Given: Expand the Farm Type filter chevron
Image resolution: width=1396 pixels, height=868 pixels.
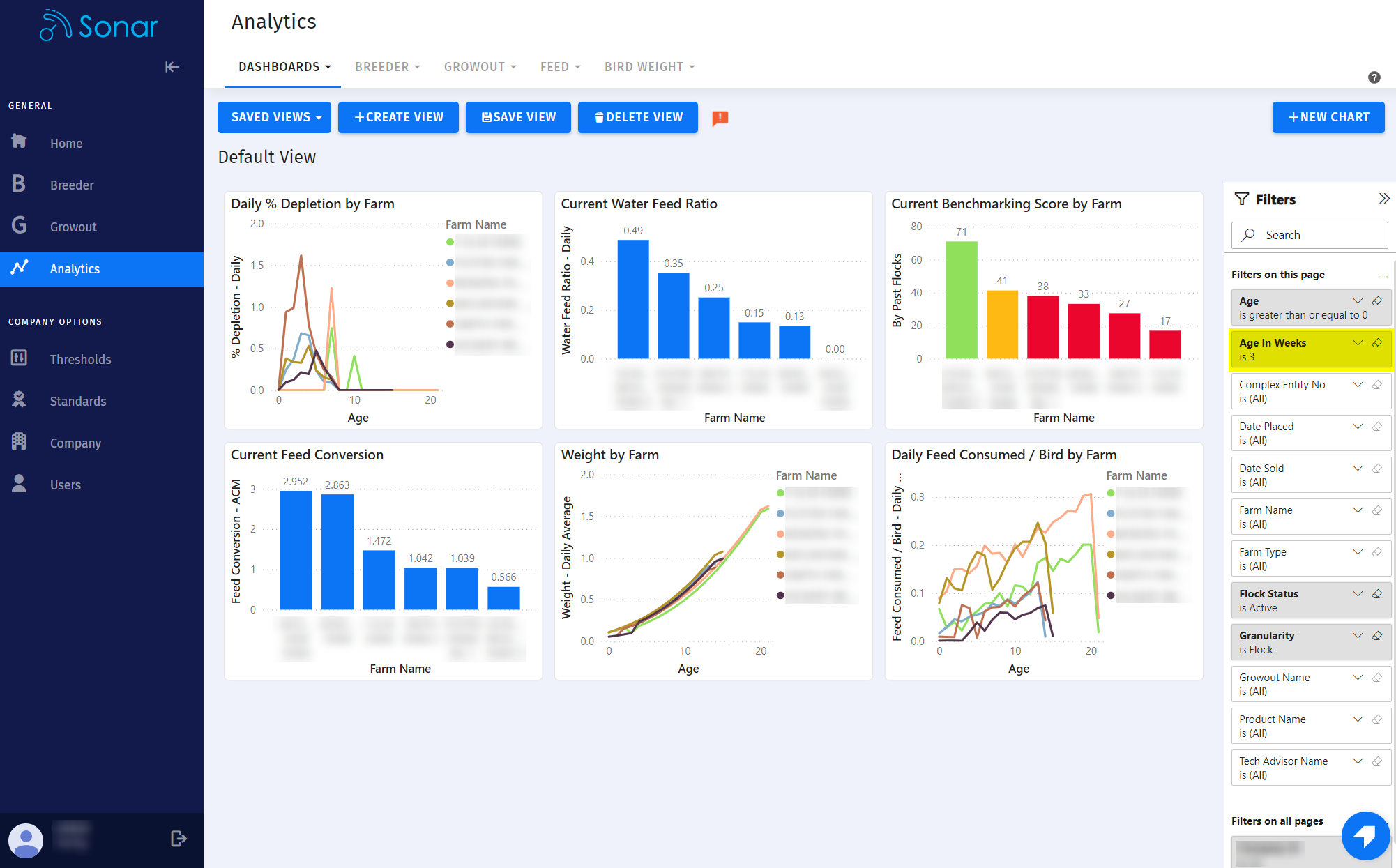Looking at the screenshot, I should tap(1358, 552).
